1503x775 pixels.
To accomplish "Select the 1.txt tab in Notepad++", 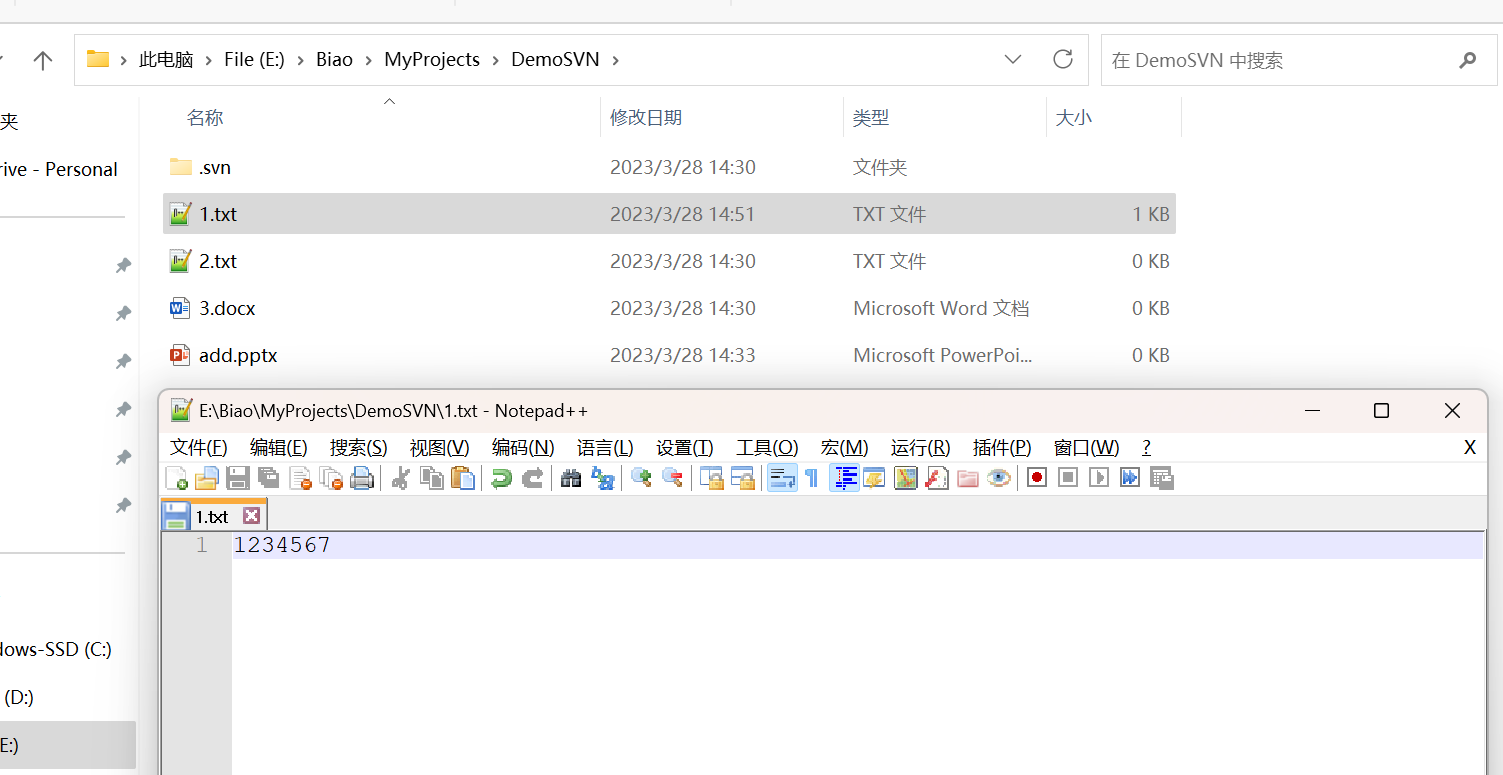I will (x=213, y=516).
